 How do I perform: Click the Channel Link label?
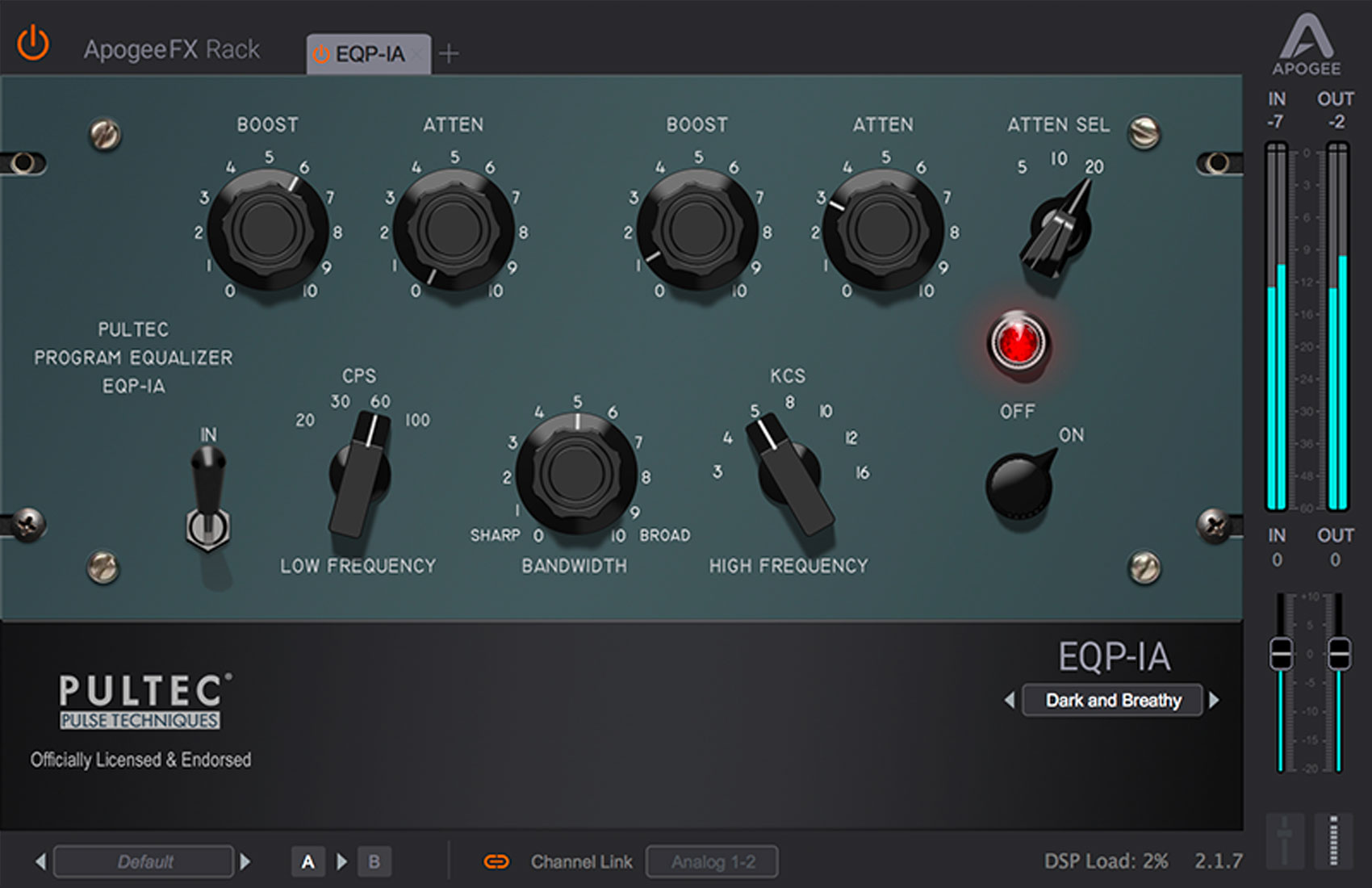pos(581,861)
